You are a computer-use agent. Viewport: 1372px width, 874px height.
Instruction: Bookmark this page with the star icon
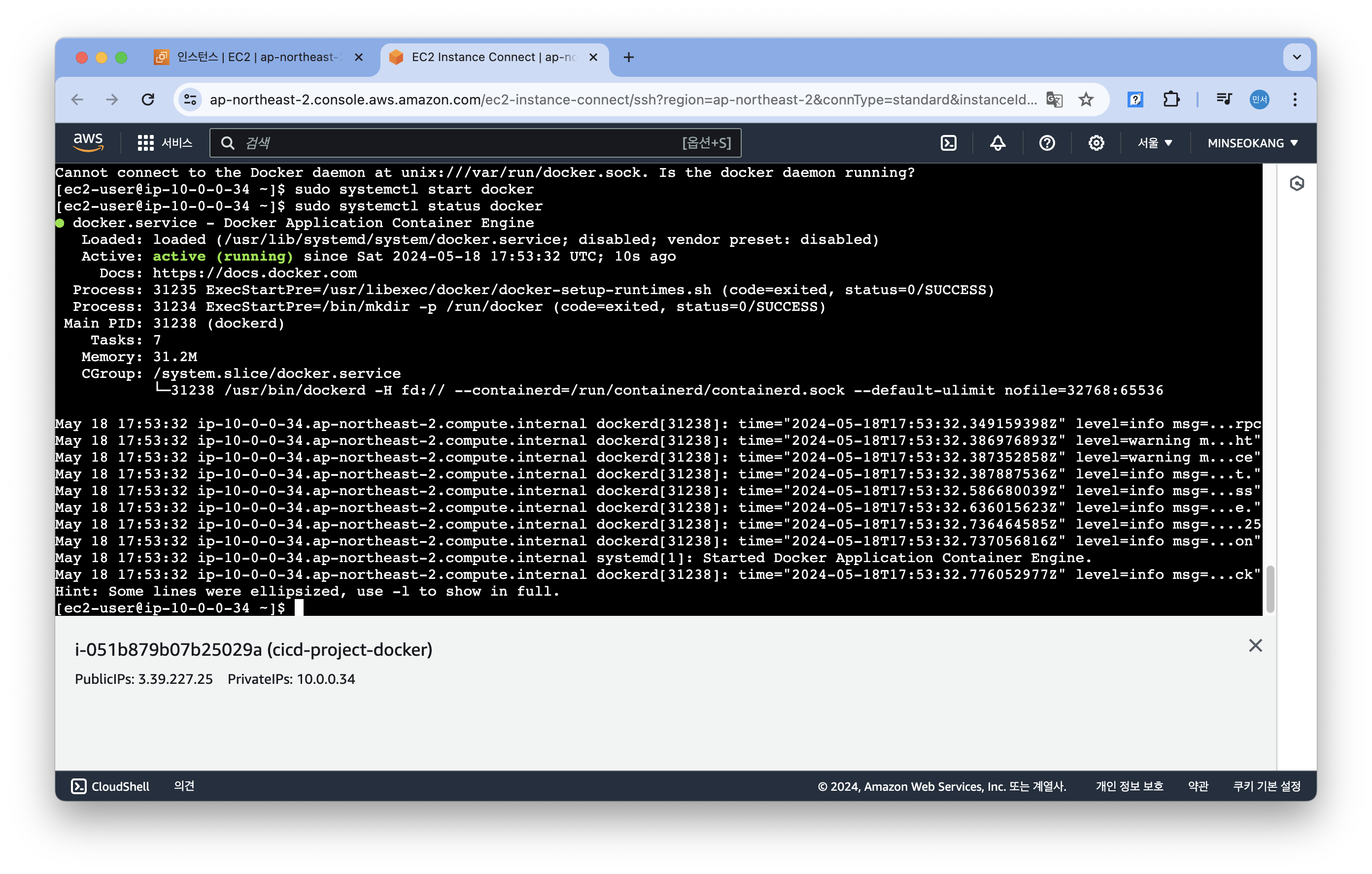(x=1086, y=100)
